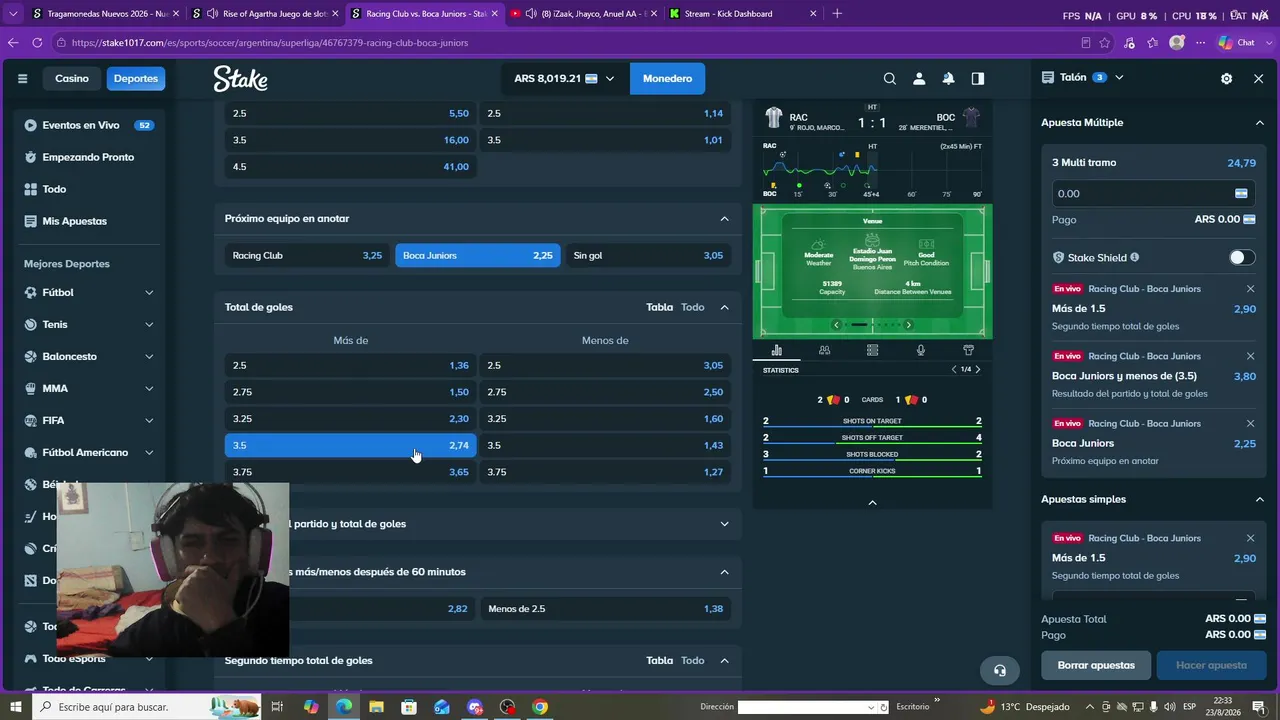Switch to the Casino tab
The height and width of the screenshot is (720, 1280).
tap(72, 78)
